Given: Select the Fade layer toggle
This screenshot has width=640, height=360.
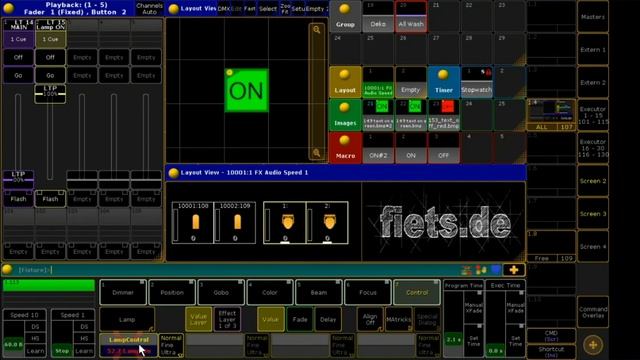Looking at the screenshot, I should (x=300, y=319).
